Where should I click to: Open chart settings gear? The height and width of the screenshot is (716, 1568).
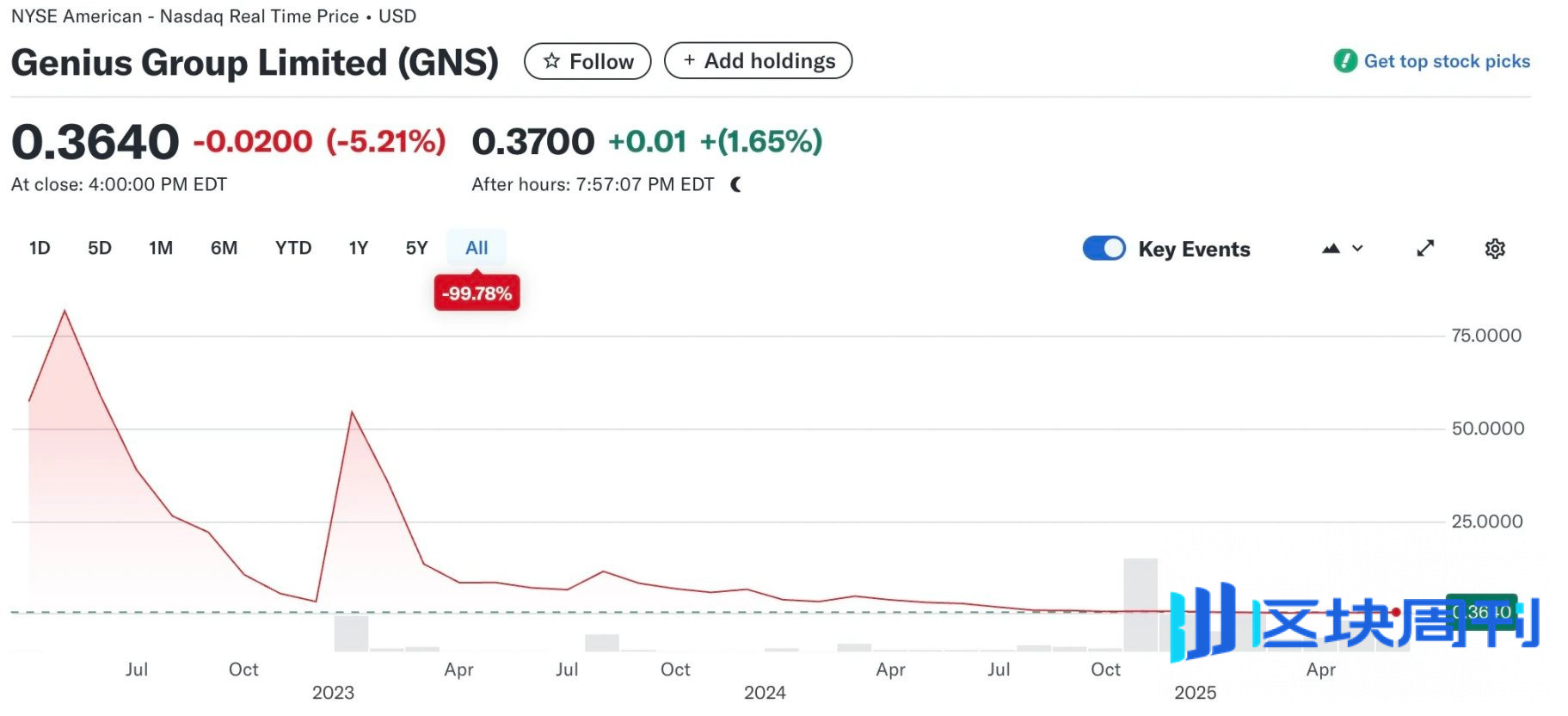click(x=1495, y=249)
